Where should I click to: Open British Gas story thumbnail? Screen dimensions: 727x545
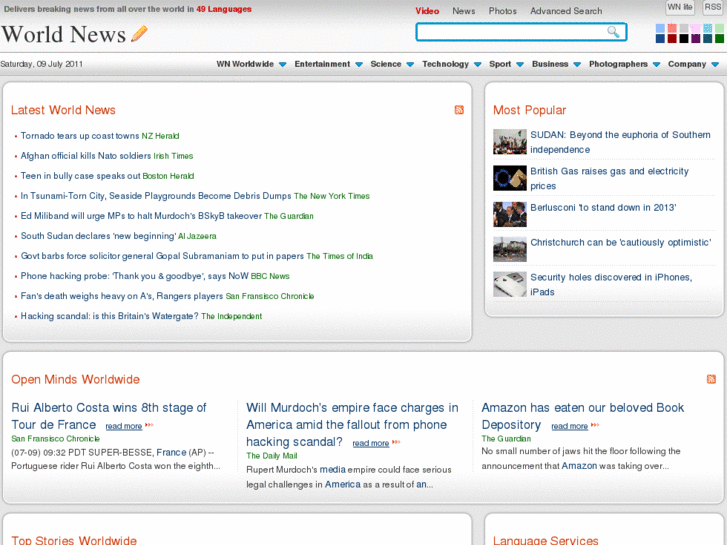(x=510, y=178)
